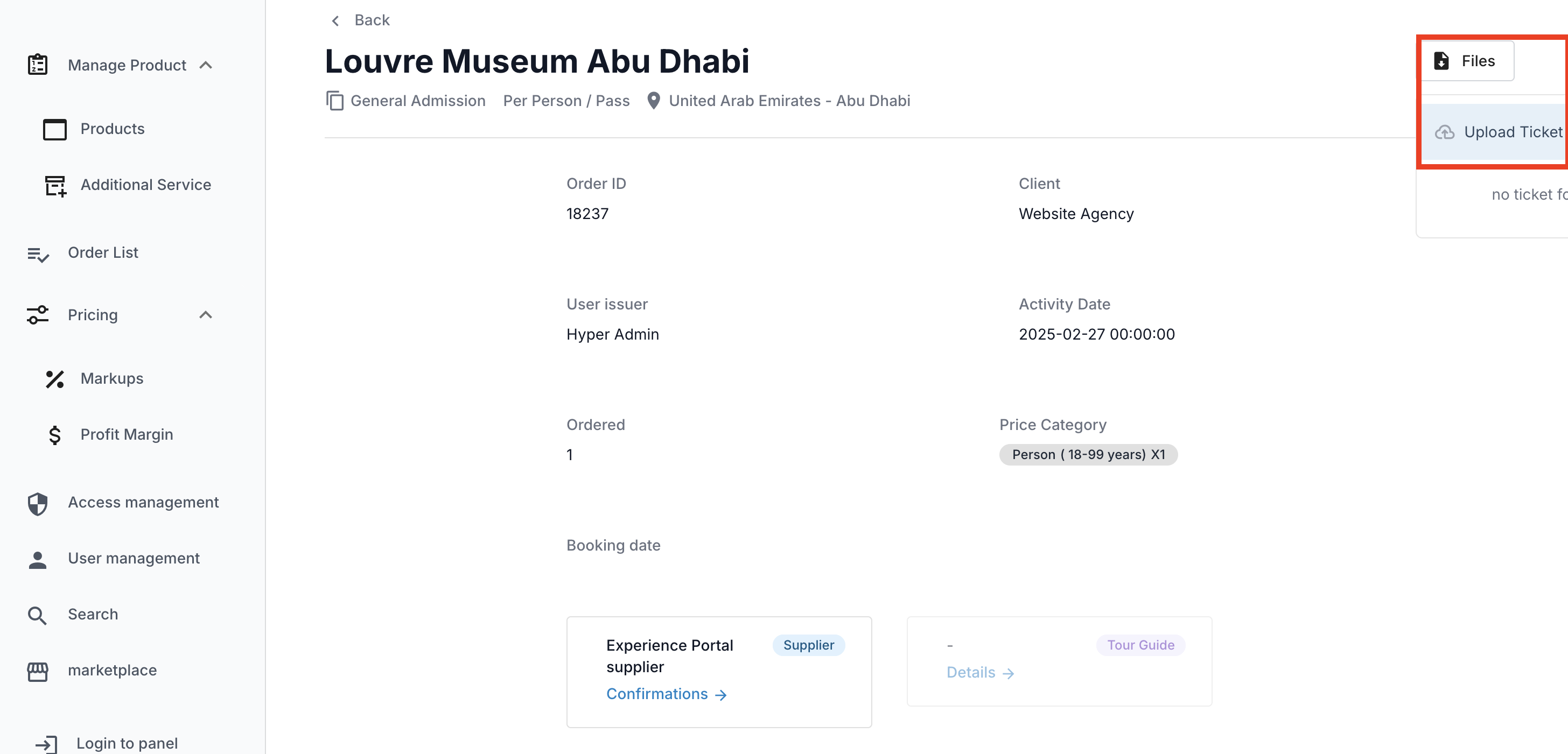The image size is (1568, 754).
Task: Open Access management via shield icon
Action: (x=38, y=503)
